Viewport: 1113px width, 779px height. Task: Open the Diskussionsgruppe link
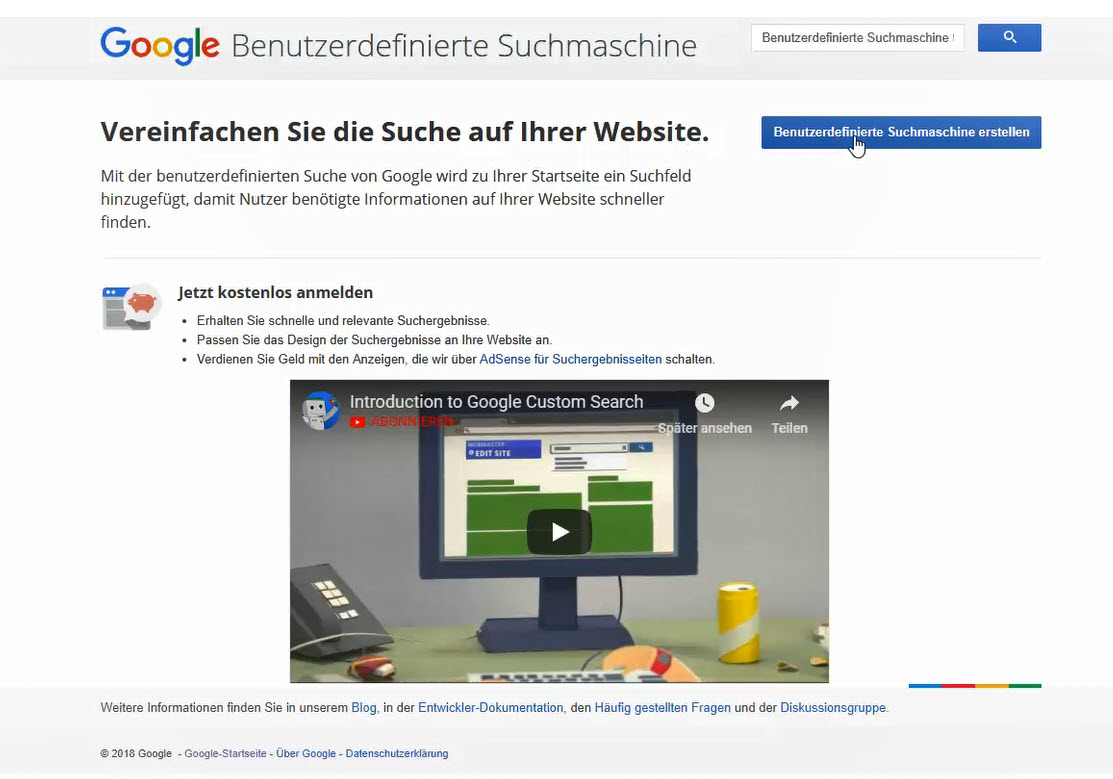point(833,708)
